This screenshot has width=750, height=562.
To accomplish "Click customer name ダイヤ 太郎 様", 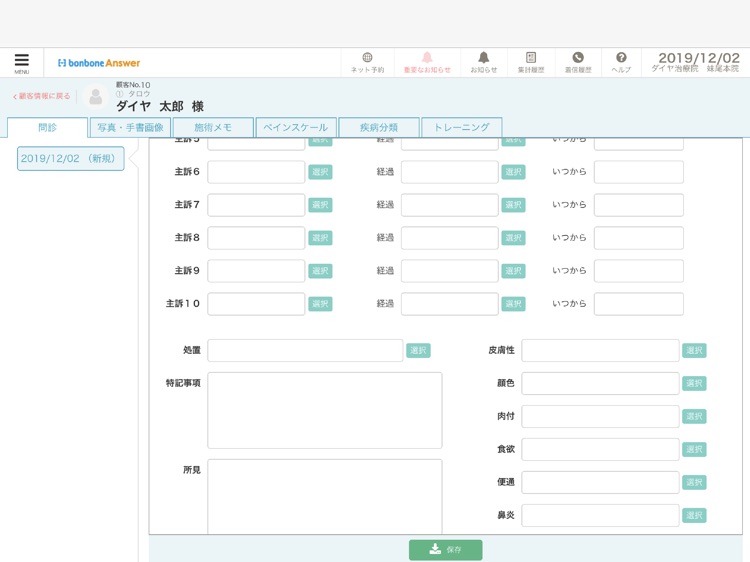I will coord(160,106).
